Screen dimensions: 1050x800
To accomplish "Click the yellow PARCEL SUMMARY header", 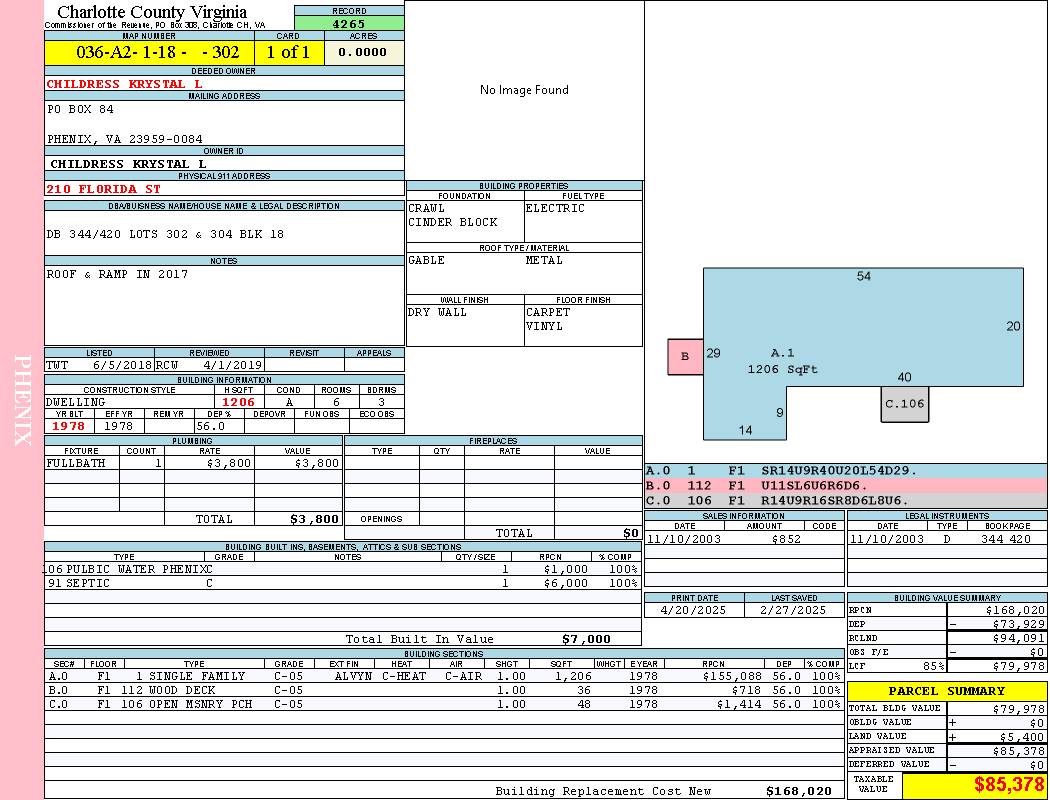I will (x=946, y=691).
